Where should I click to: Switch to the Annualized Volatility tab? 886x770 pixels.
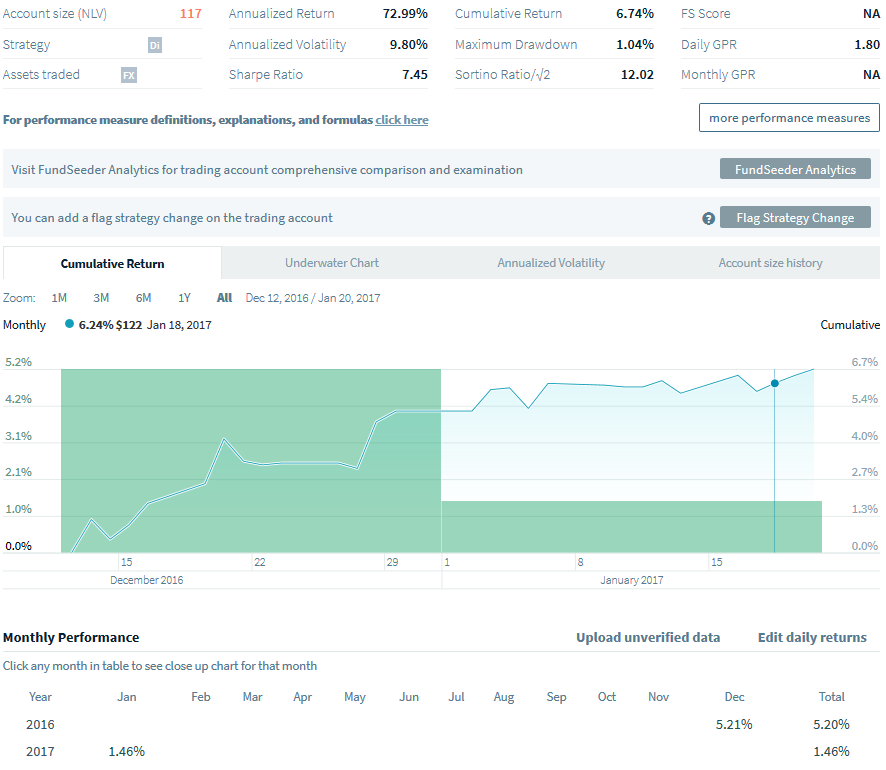click(x=551, y=263)
